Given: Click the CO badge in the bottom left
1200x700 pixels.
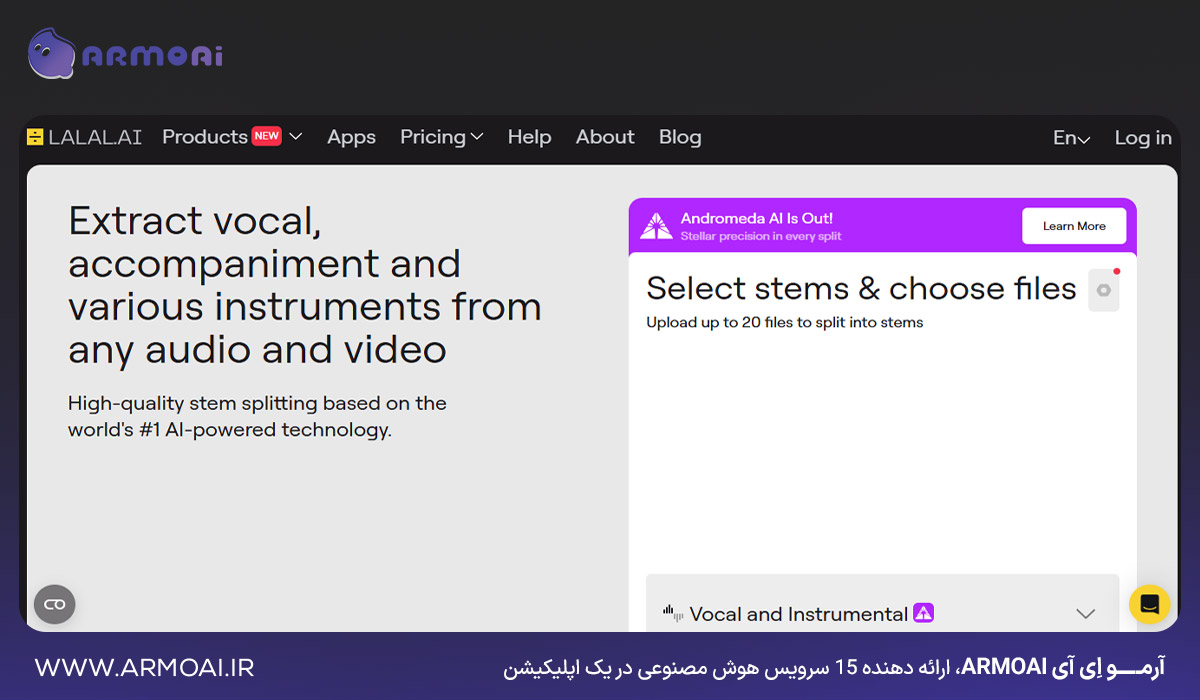Looking at the screenshot, I should coord(54,604).
